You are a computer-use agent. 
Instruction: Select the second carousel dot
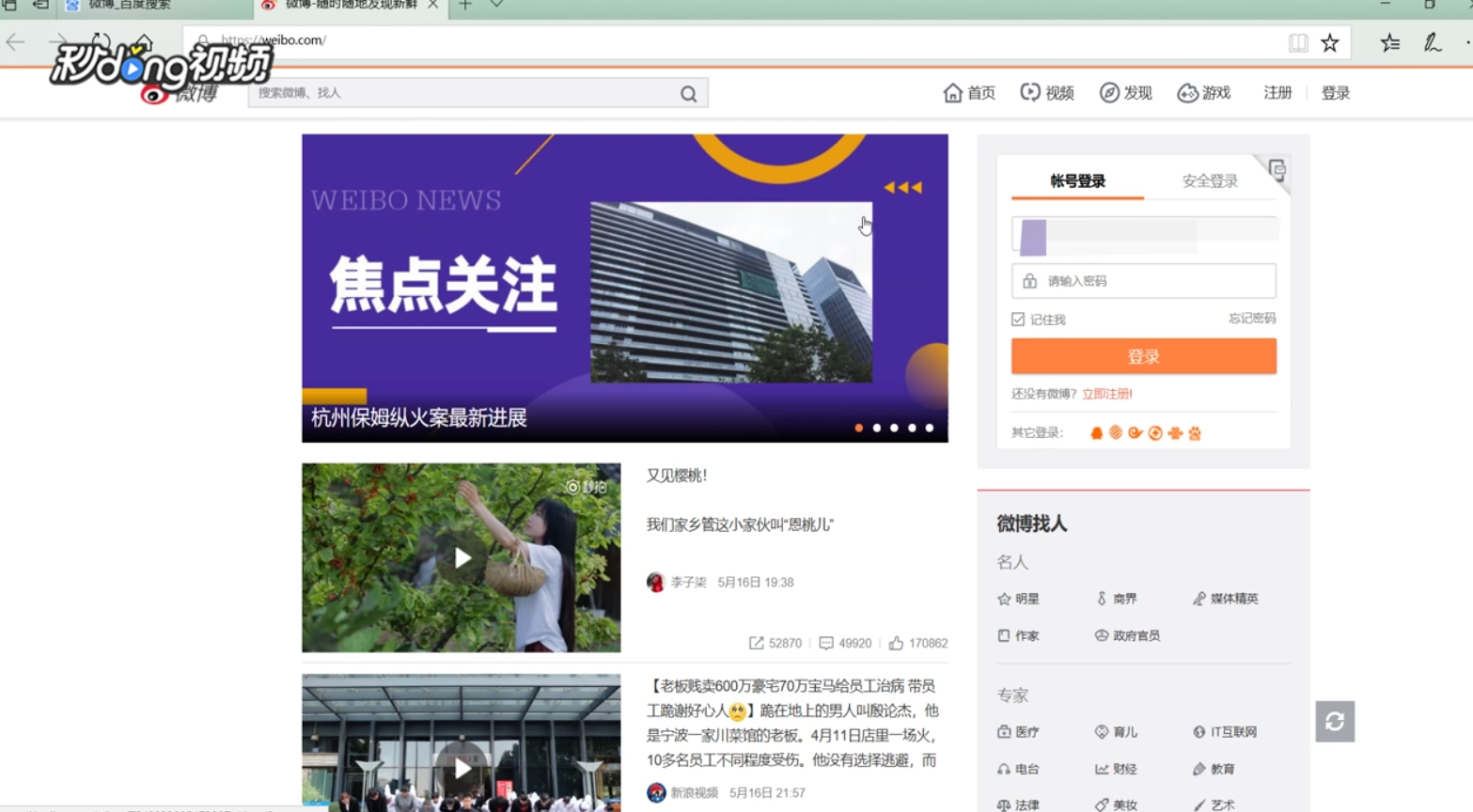[x=877, y=428]
